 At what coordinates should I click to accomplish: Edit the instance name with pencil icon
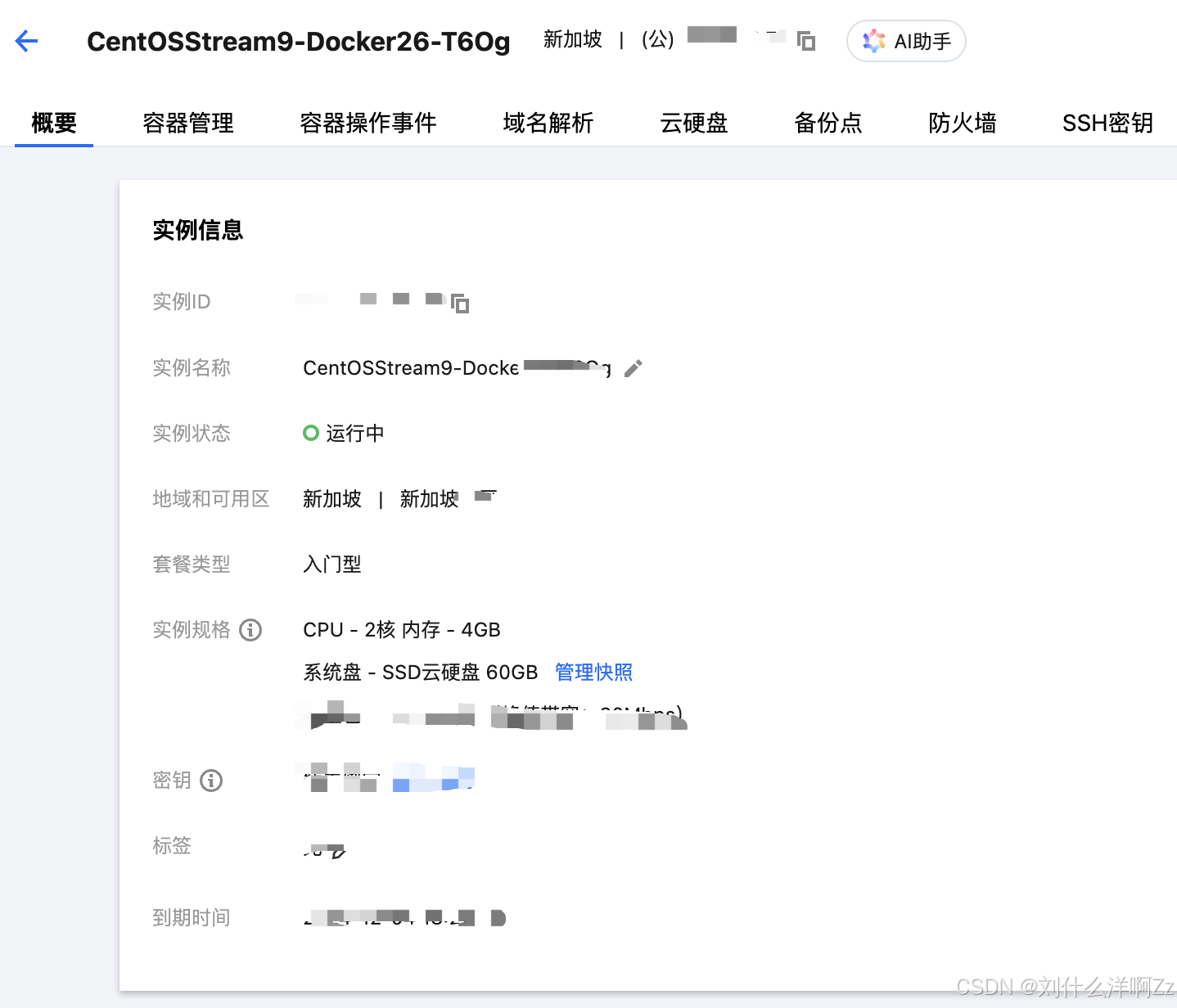click(633, 368)
